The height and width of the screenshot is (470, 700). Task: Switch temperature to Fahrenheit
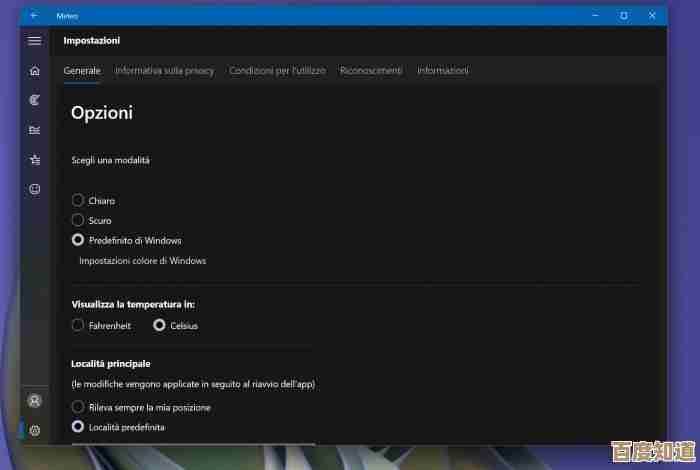[78, 325]
